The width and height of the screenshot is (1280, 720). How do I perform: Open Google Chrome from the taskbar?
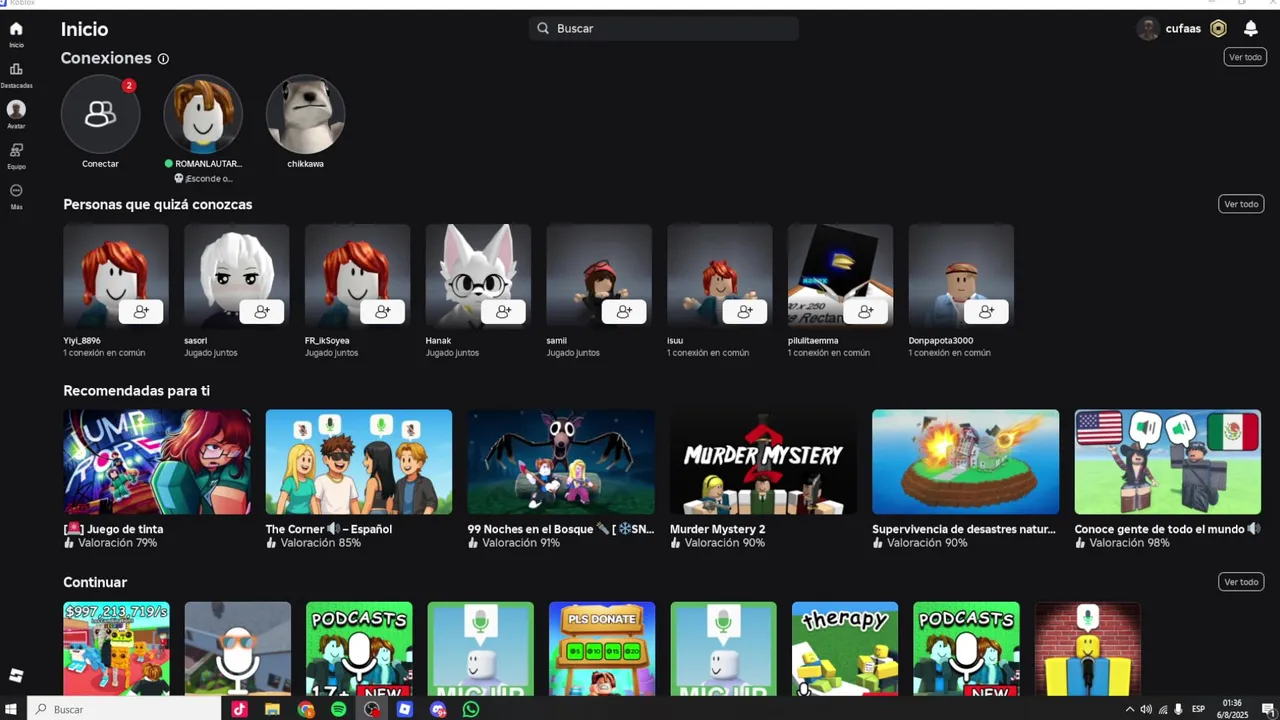305,709
